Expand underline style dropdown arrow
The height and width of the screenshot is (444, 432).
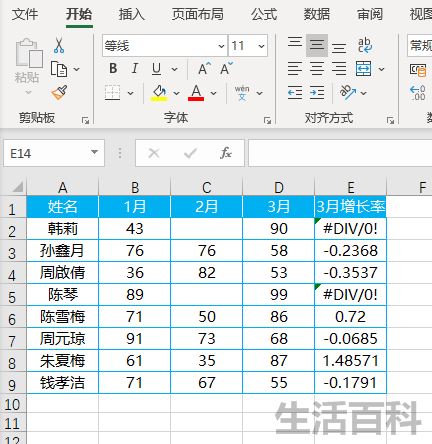pos(174,69)
